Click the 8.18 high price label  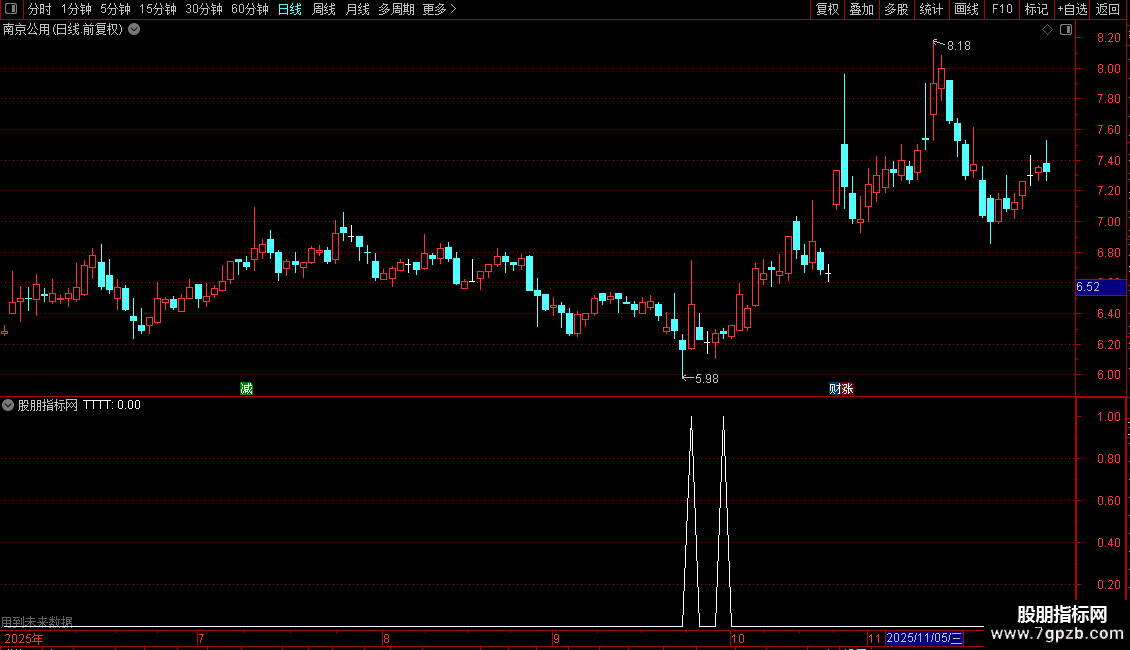click(x=958, y=46)
